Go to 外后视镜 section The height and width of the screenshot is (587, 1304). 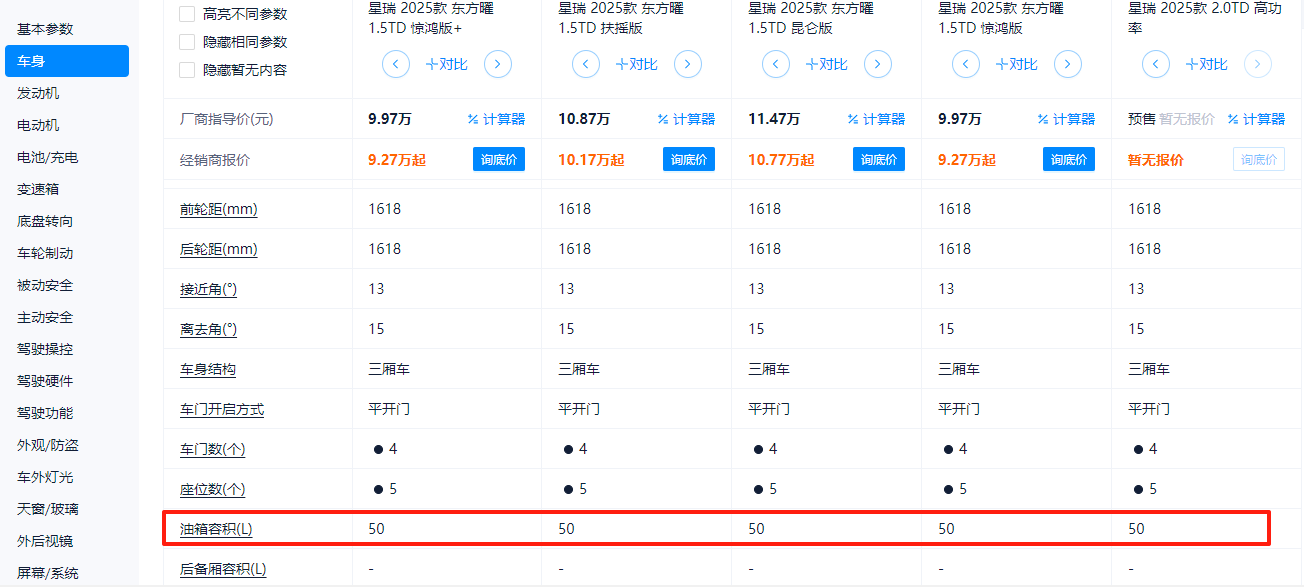pos(45,541)
